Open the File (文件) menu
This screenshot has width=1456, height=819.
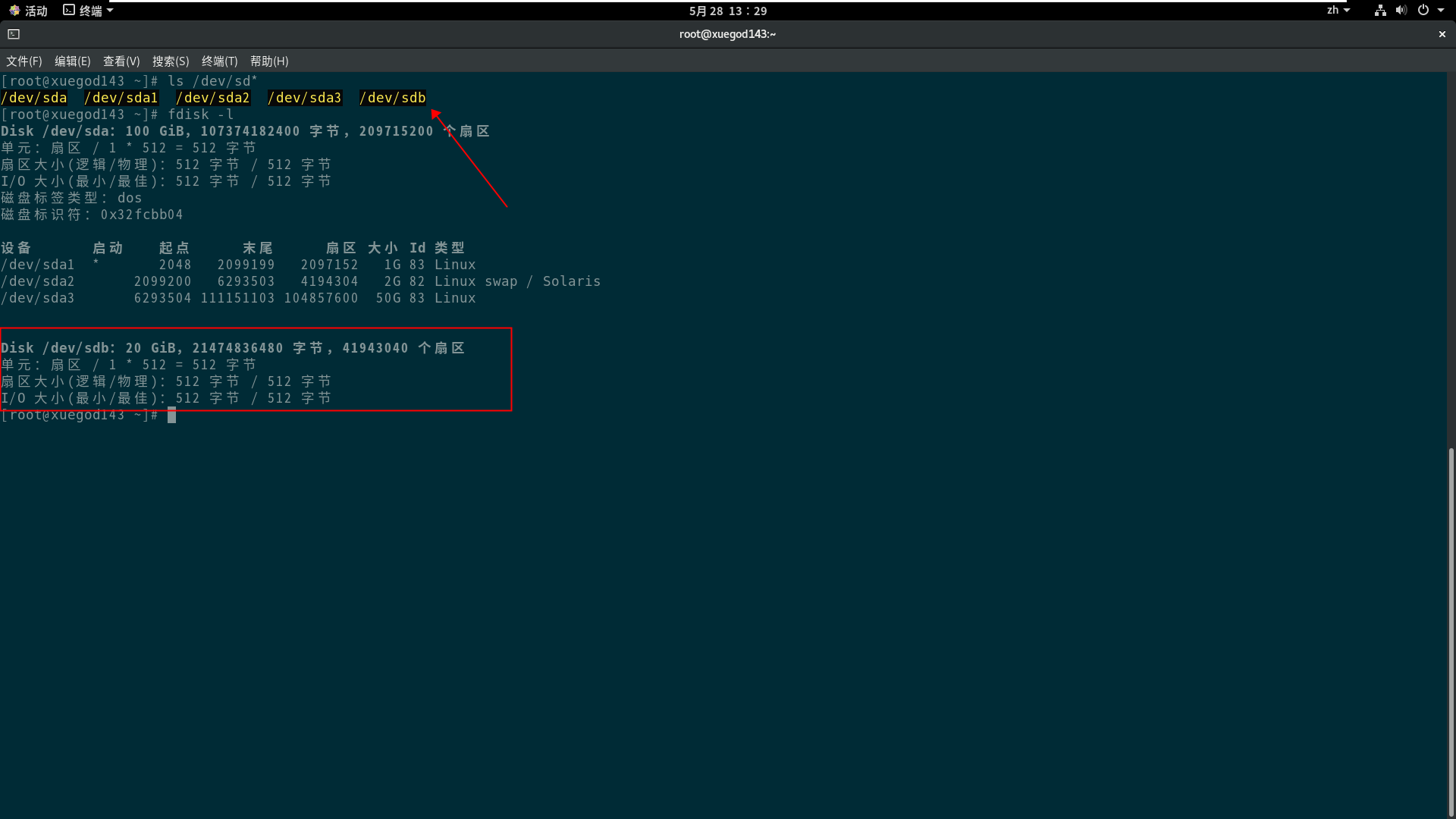click(x=24, y=61)
